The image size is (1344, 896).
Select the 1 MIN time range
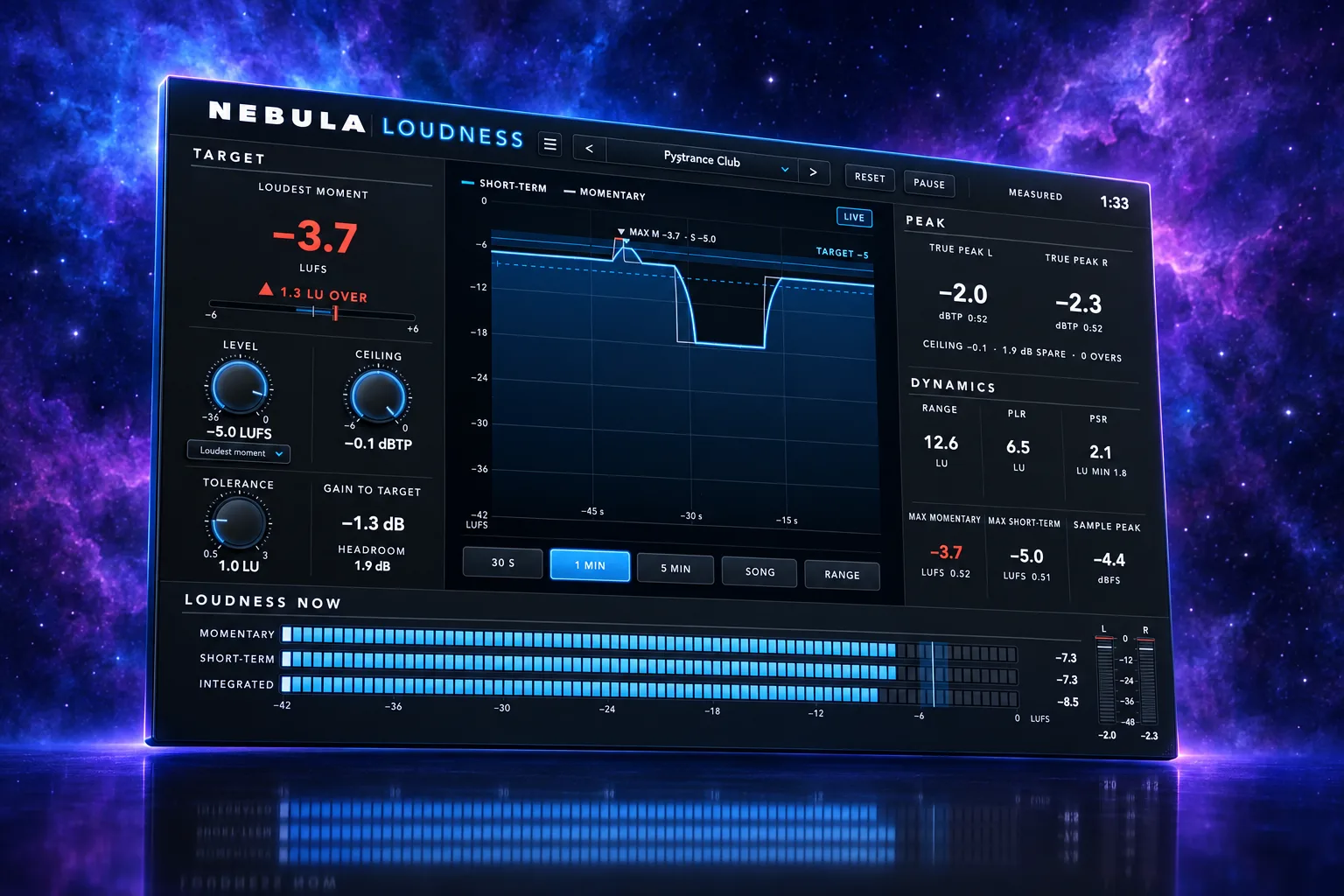590,564
